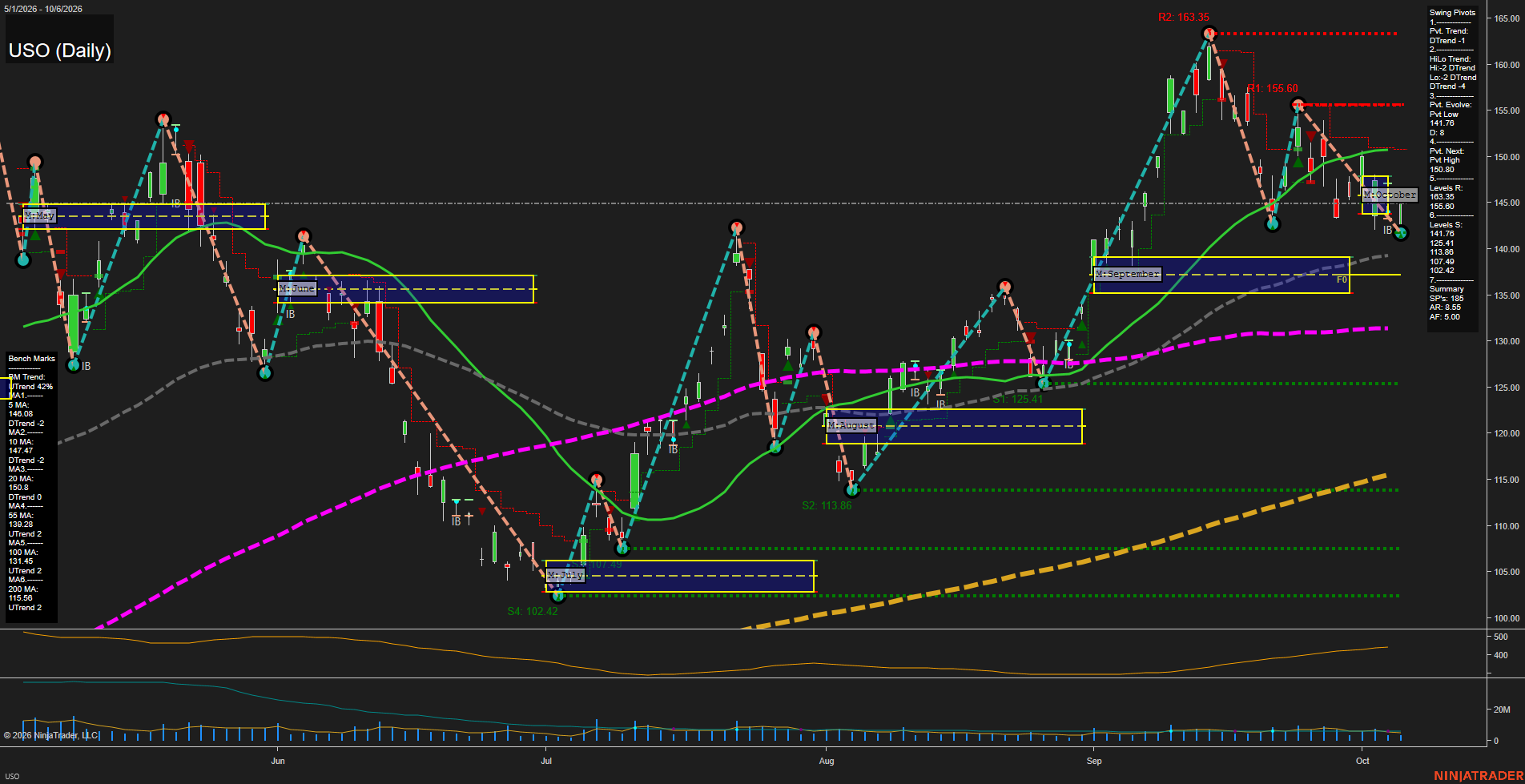Select the S2: 113.86 support label

827,505
